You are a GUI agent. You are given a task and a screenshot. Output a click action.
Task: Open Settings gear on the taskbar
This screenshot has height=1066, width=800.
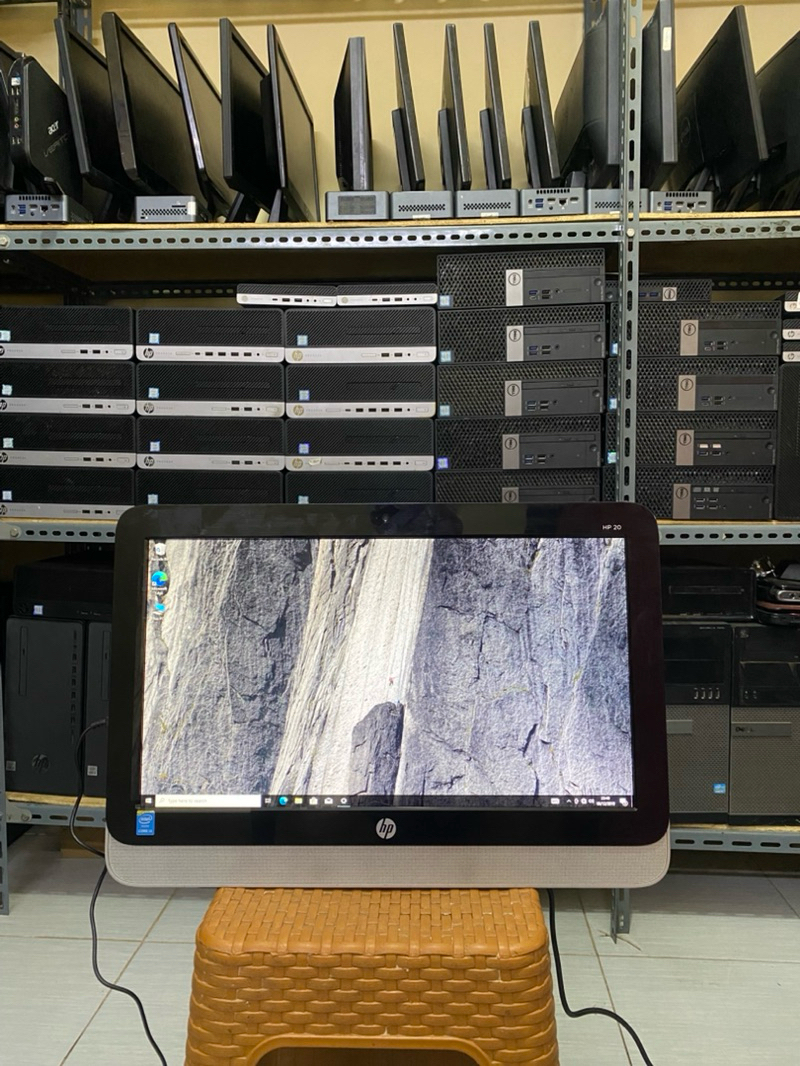pyautogui.click(x=344, y=801)
